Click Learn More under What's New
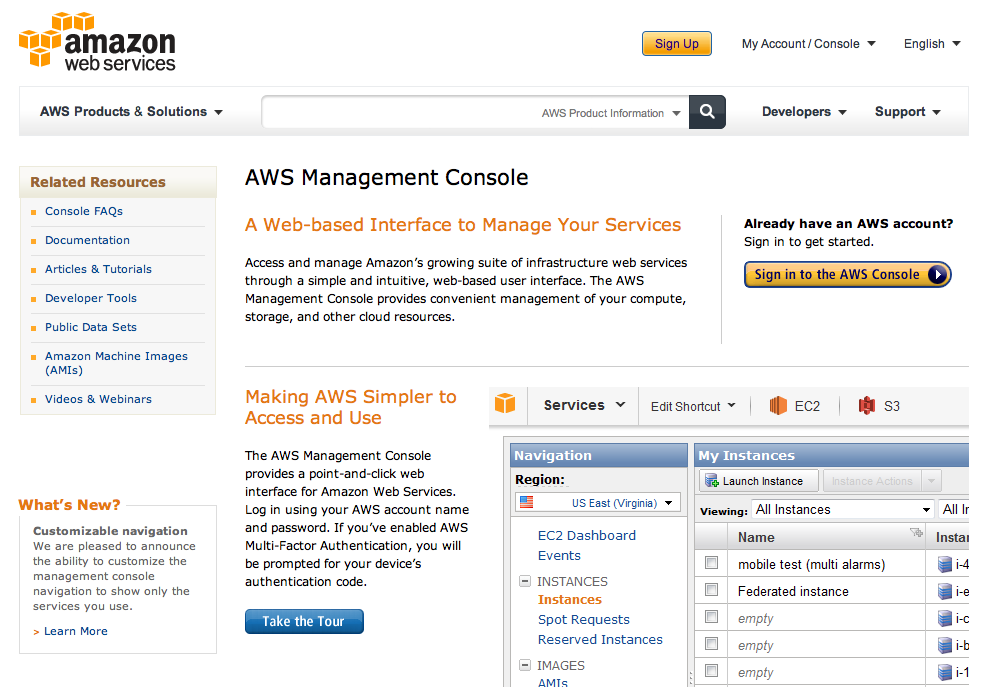The height and width of the screenshot is (697, 993). (x=75, y=631)
